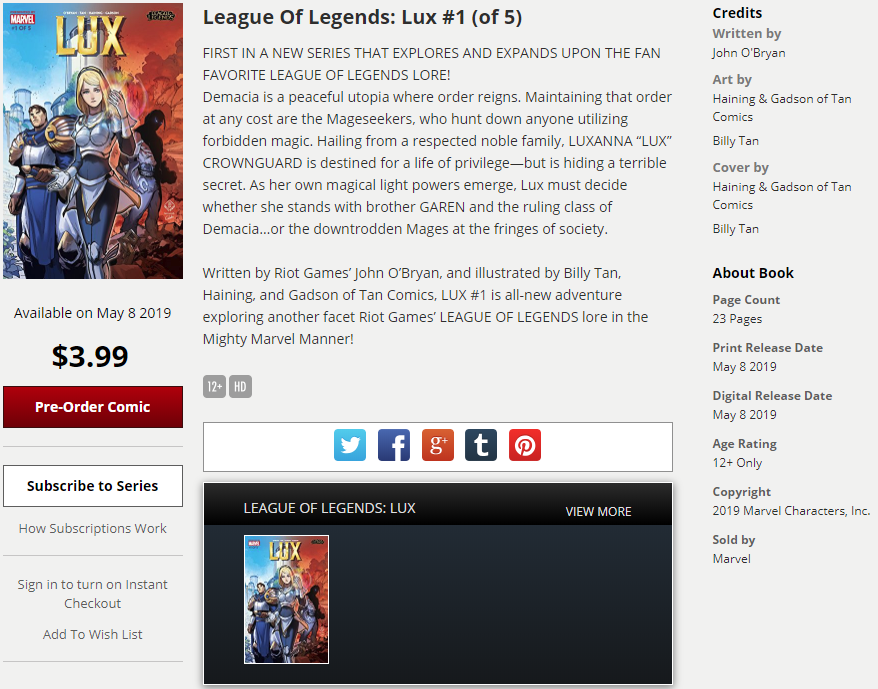
Task: Open How Subscriptions Work link
Action: 93,528
